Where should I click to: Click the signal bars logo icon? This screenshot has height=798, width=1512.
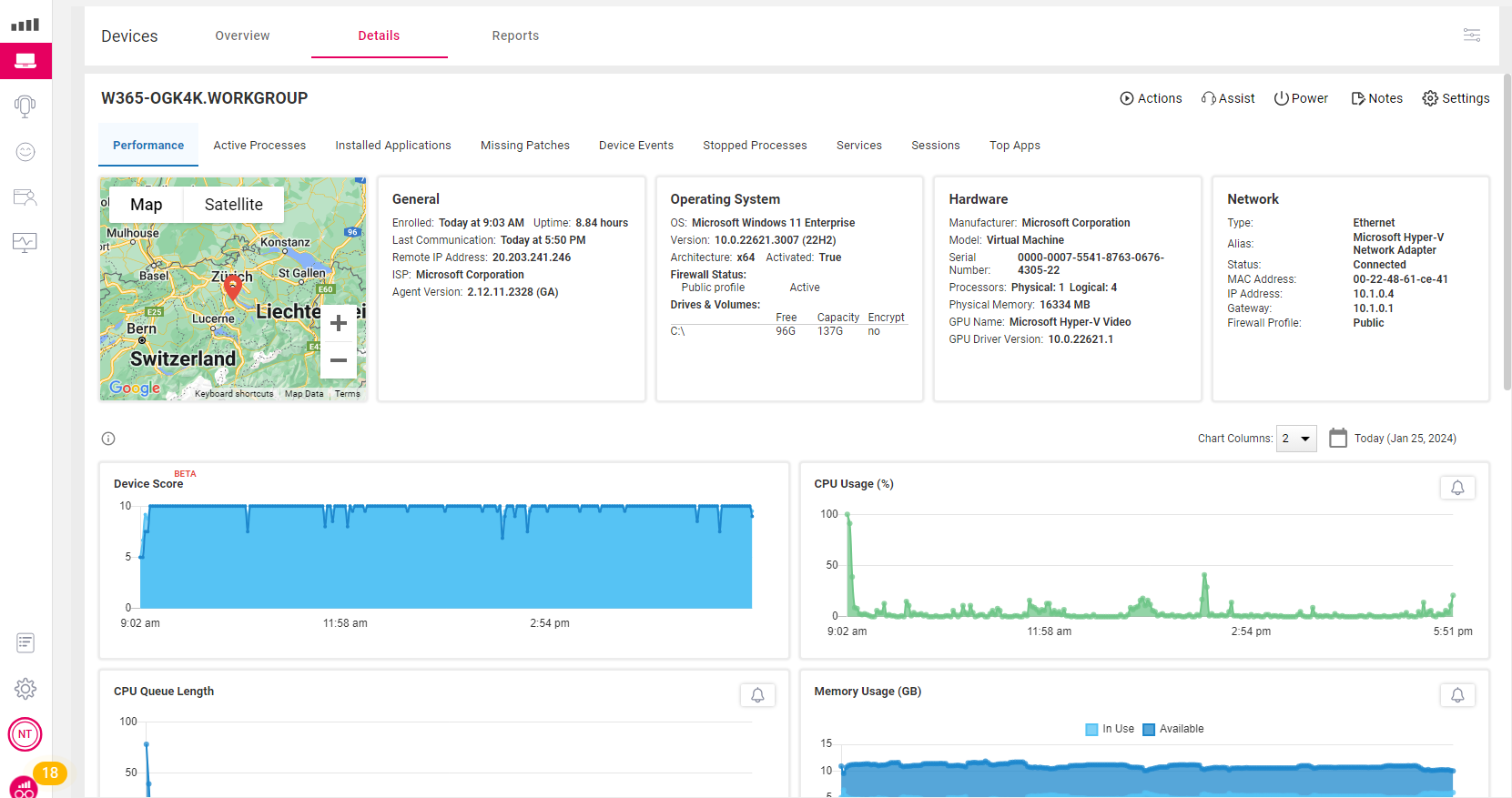pos(25,25)
